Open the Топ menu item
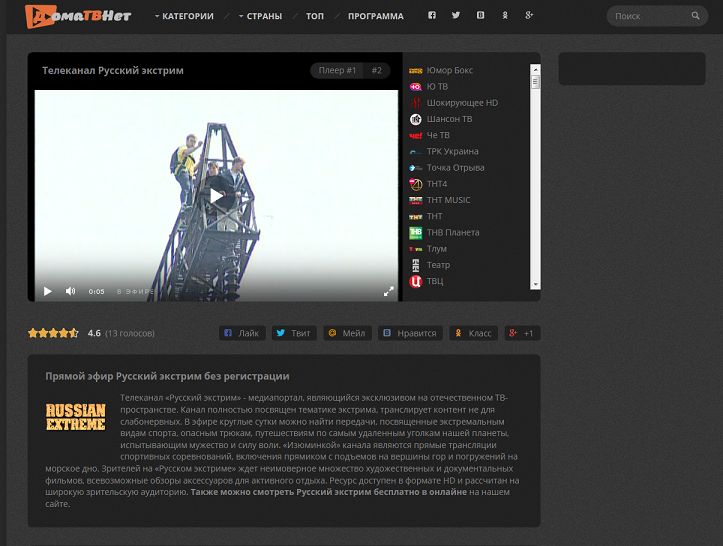This screenshot has height=546, width=723. point(315,16)
